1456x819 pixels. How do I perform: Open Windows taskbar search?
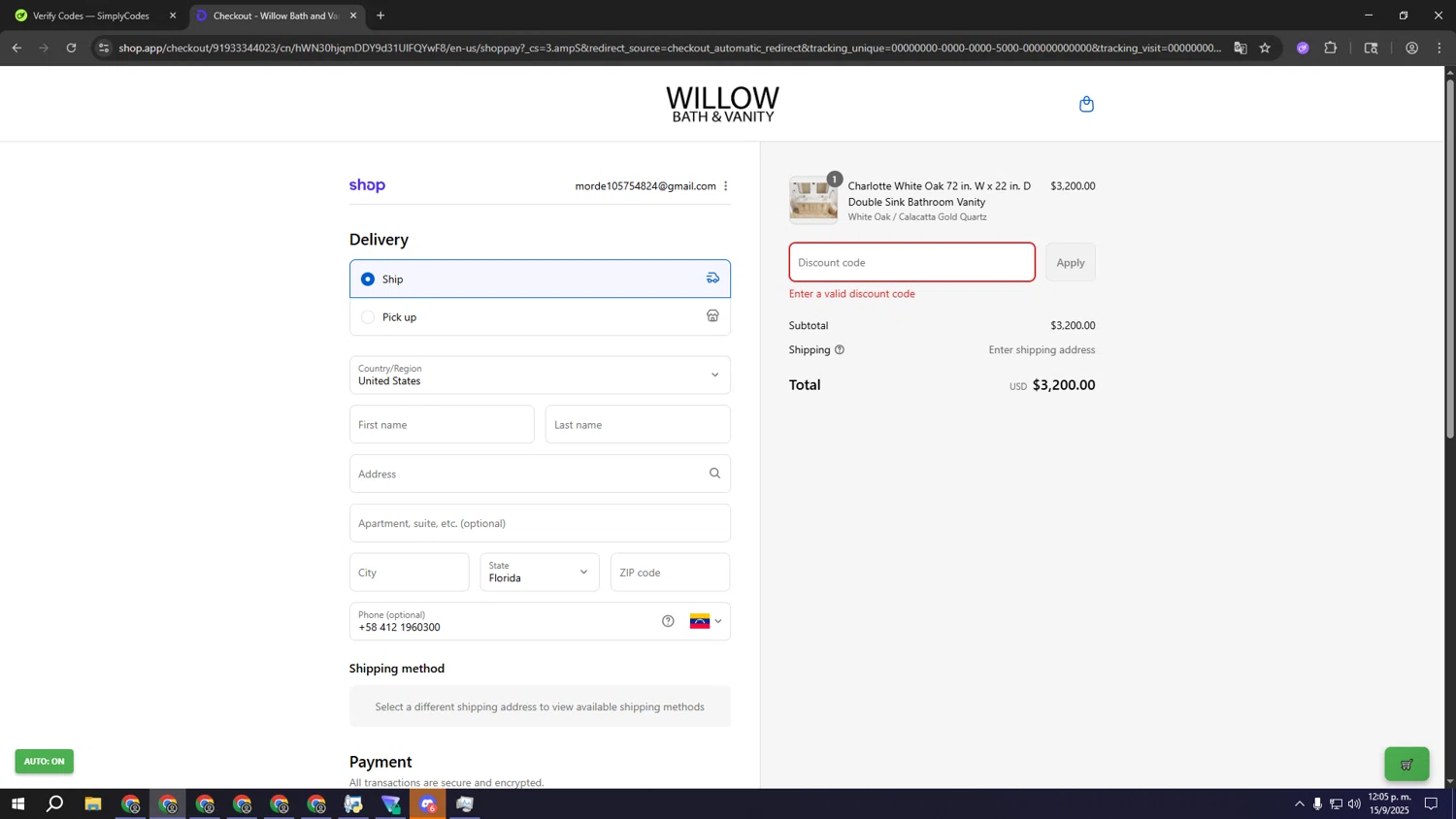pos(55,804)
